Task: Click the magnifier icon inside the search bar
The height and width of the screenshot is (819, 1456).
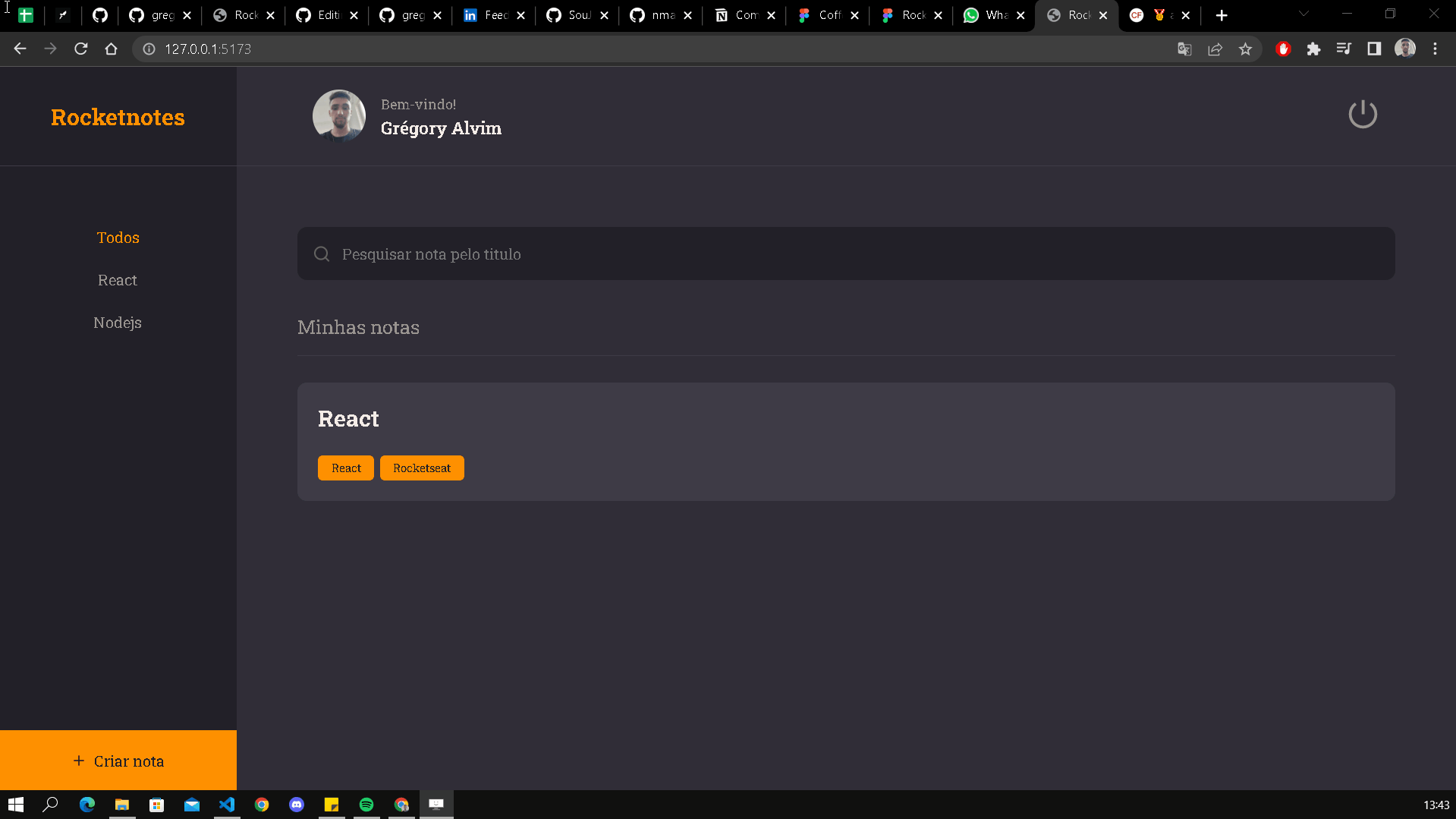Action: [322, 254]
